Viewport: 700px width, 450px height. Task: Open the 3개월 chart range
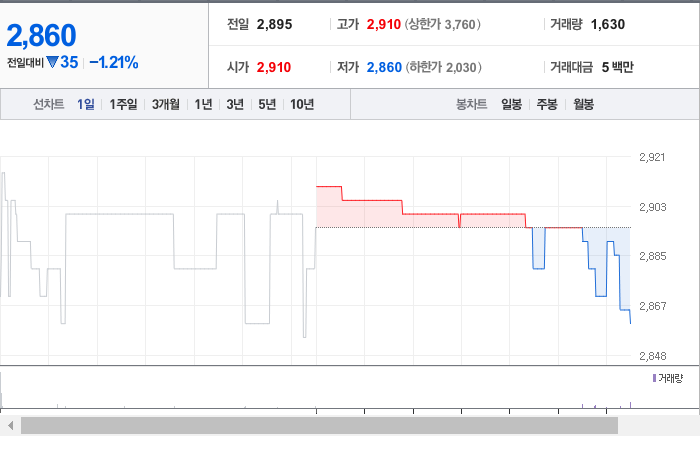(166, 104)
